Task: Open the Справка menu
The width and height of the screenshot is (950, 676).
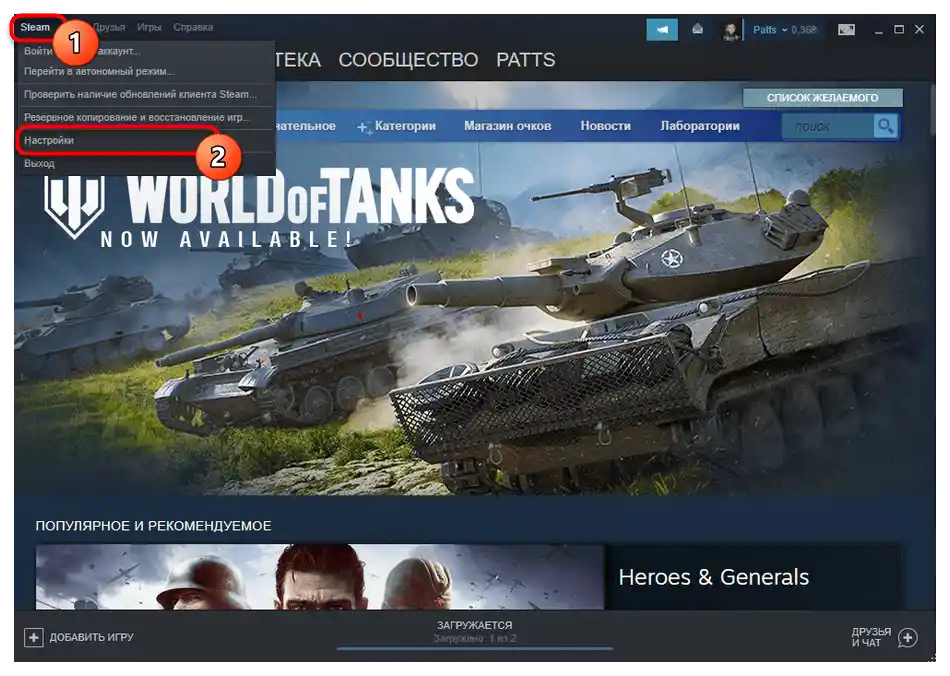Action: coord(193,27)
